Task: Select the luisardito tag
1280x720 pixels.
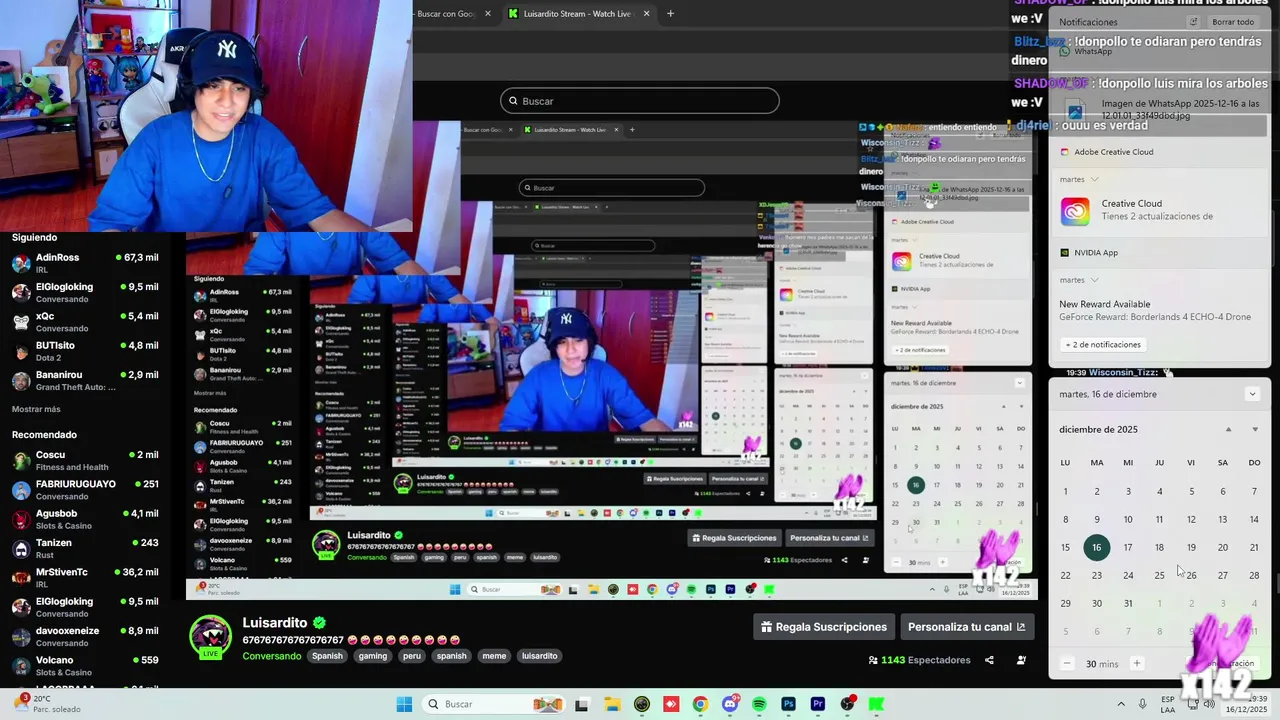Action: click(x=540, y=656)
